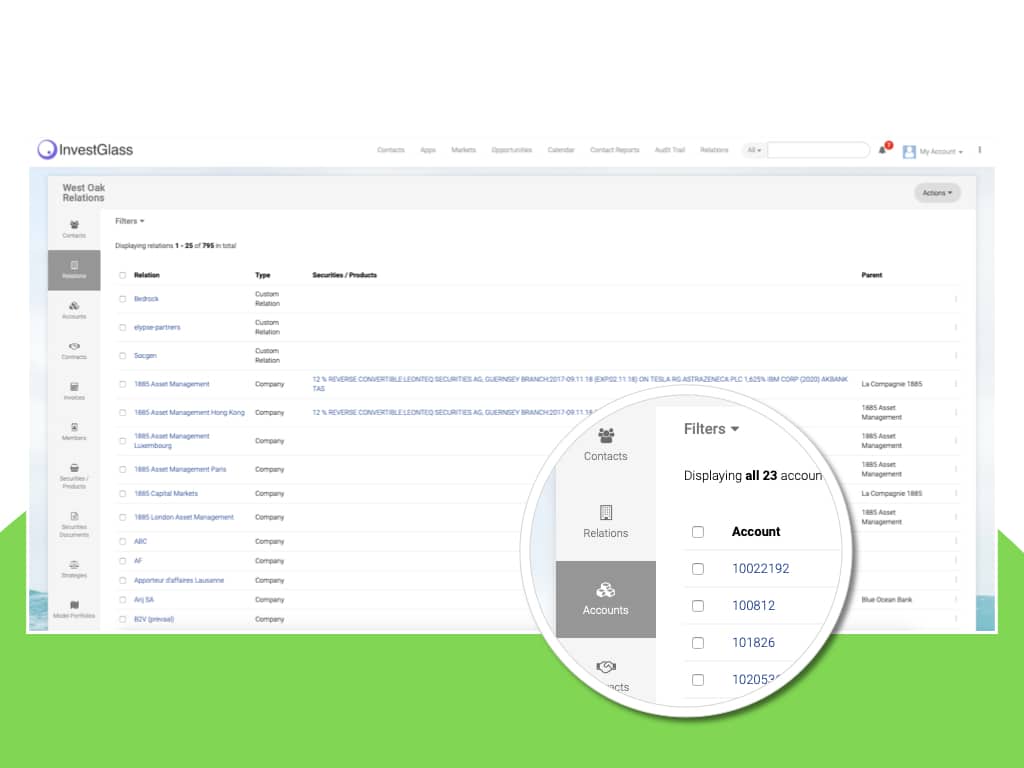Click into the top search field
The width and height of the screenshot is (1024, 768).
pos(818,150)
